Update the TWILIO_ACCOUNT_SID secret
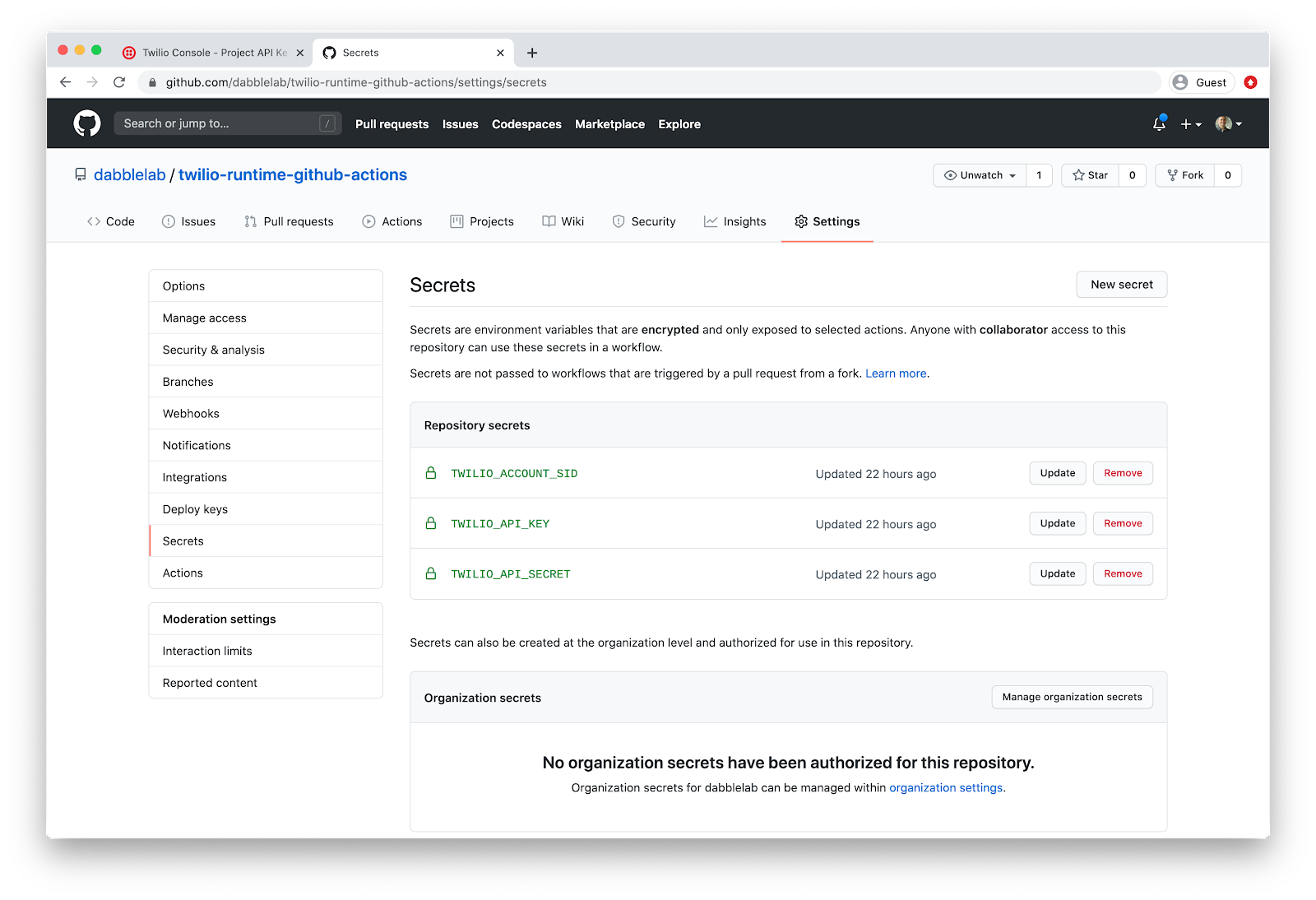The image size is (1316, 900). tap(1058, 473)
